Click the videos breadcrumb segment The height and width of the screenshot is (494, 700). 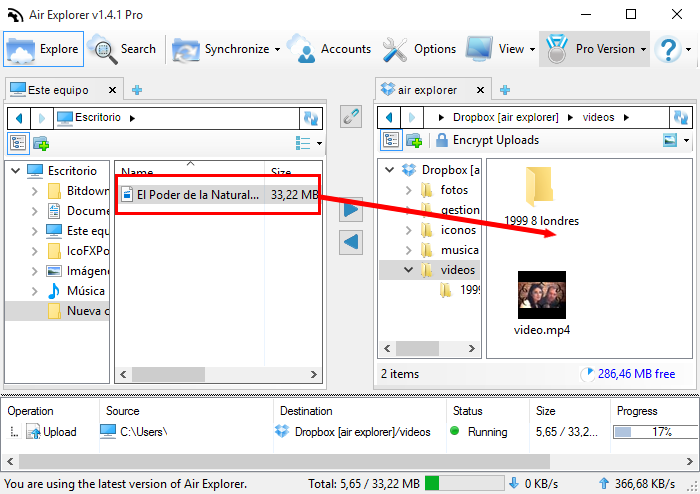pos(598,117)
